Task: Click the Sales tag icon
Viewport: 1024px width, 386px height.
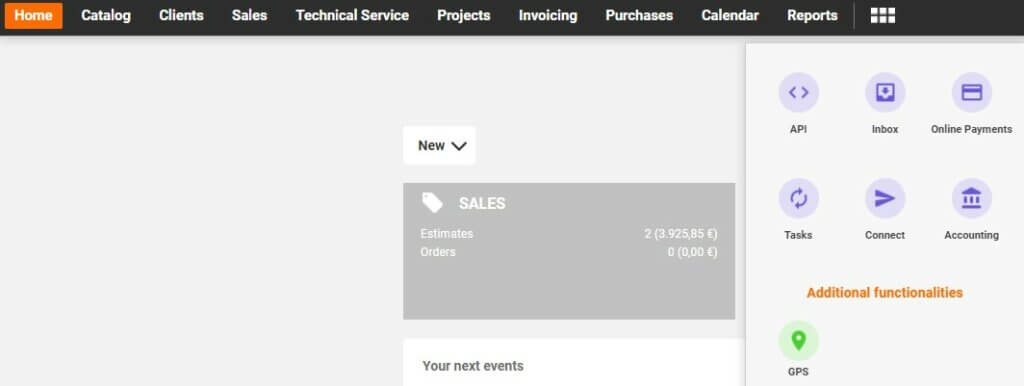Action: pyautogui.click(x=432, y=202)
